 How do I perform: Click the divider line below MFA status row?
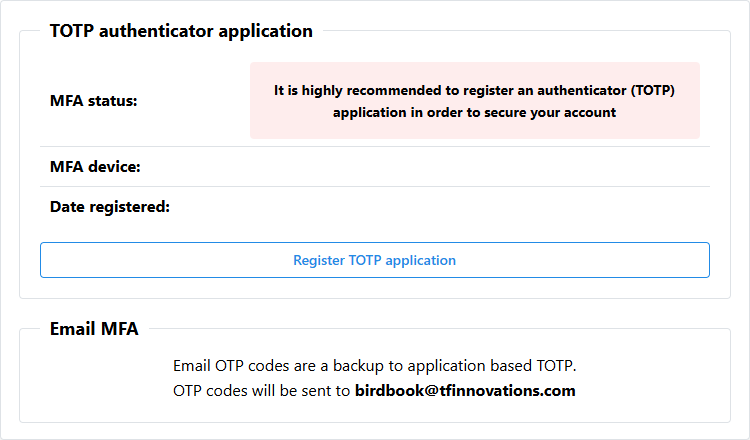pos(375,147)
